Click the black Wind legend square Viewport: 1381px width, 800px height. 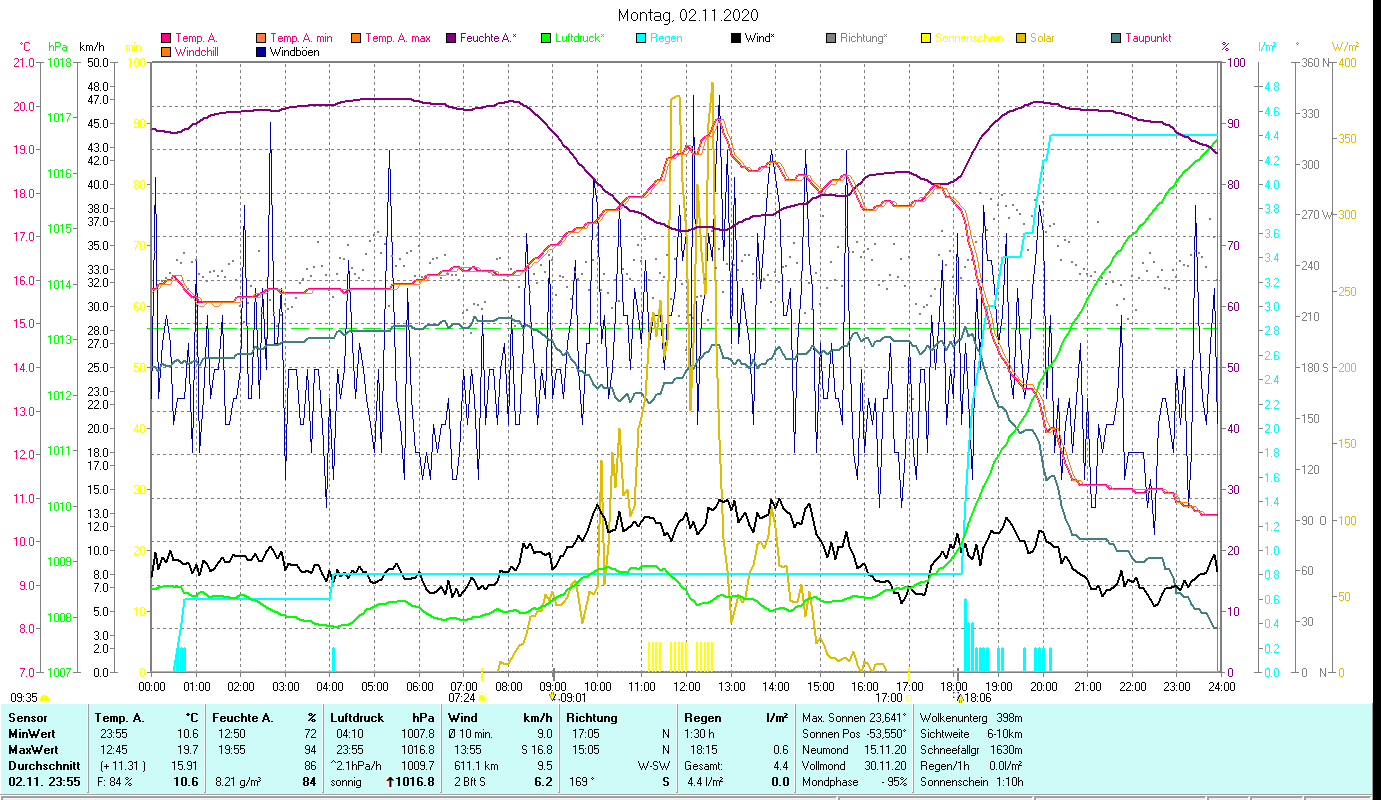736,39
